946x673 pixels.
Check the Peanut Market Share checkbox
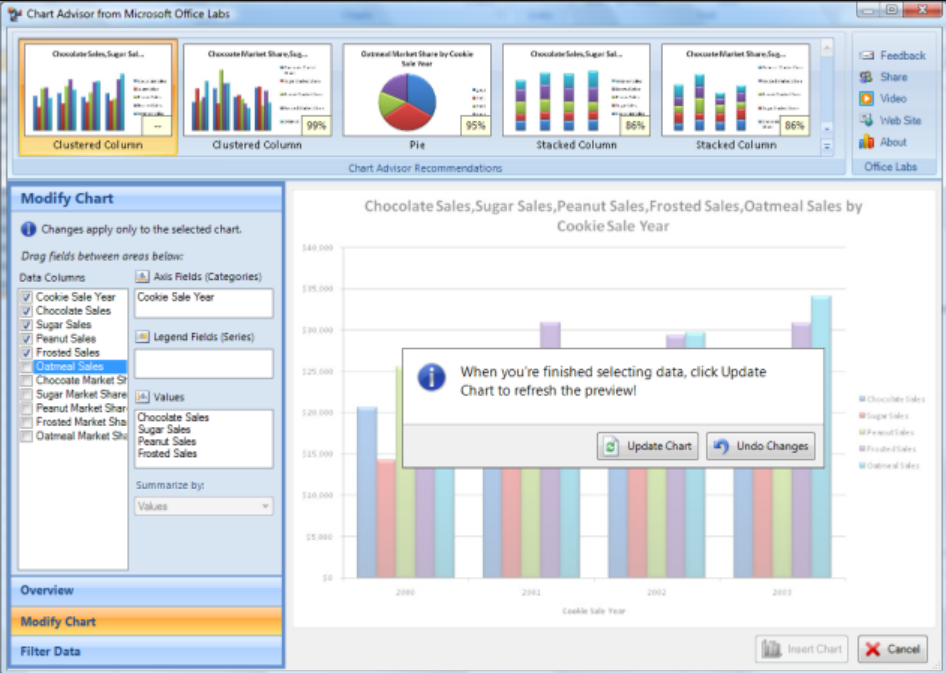click(x=27, y=408)
